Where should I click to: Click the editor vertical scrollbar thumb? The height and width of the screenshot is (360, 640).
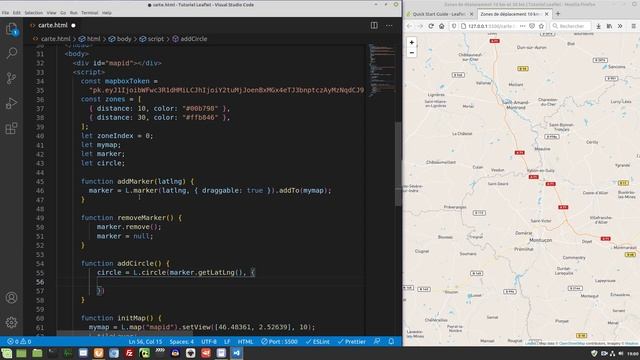(398, 164)
